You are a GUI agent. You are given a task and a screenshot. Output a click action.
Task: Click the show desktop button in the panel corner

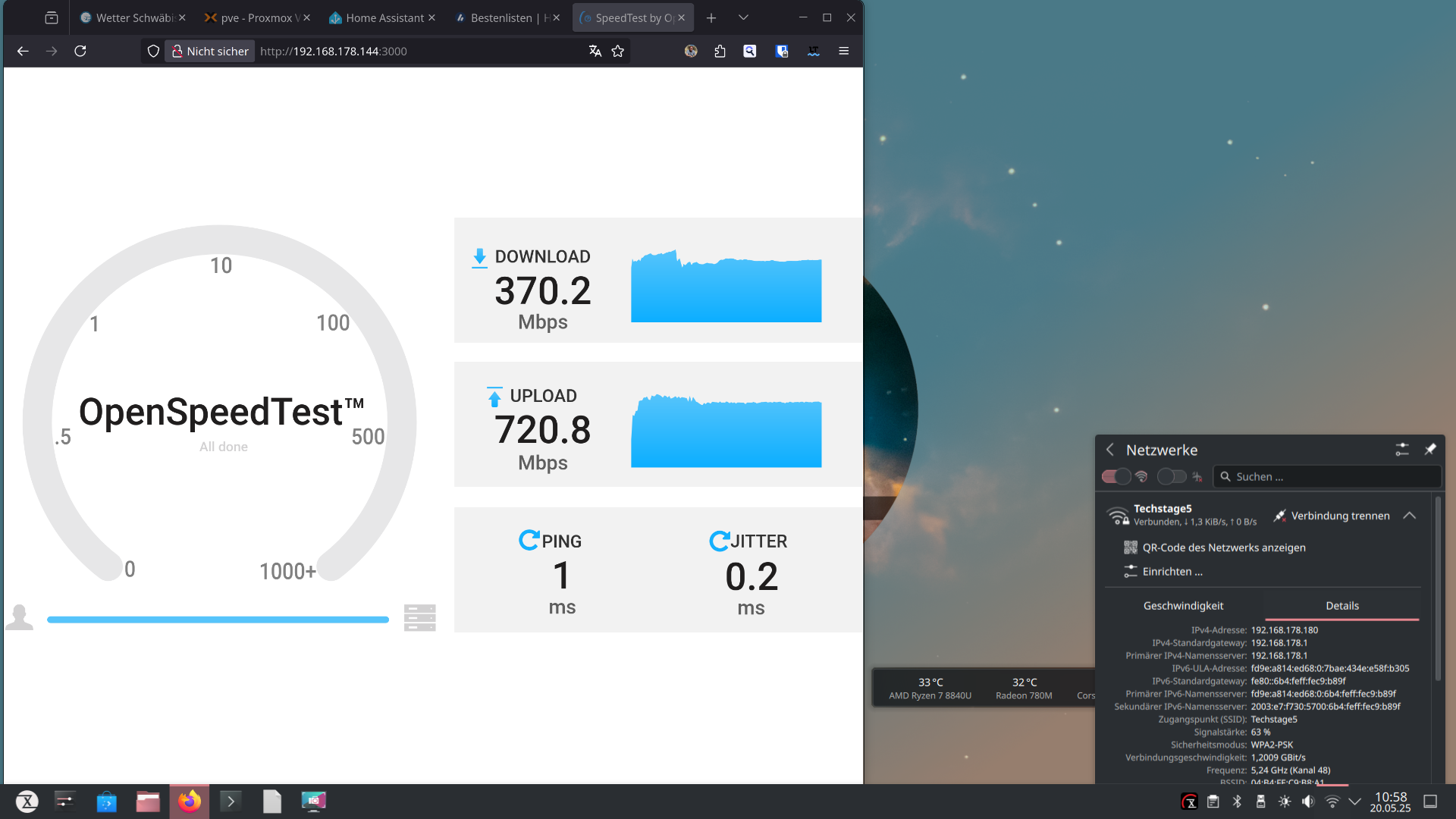pos(1430,802)
